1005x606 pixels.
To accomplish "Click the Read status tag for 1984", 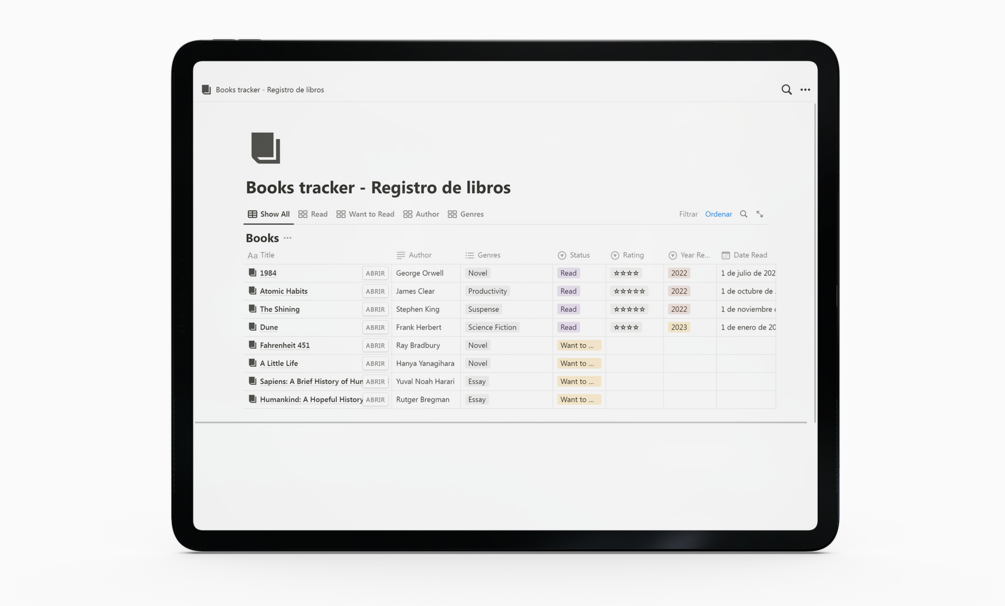I will click(569, 273).
